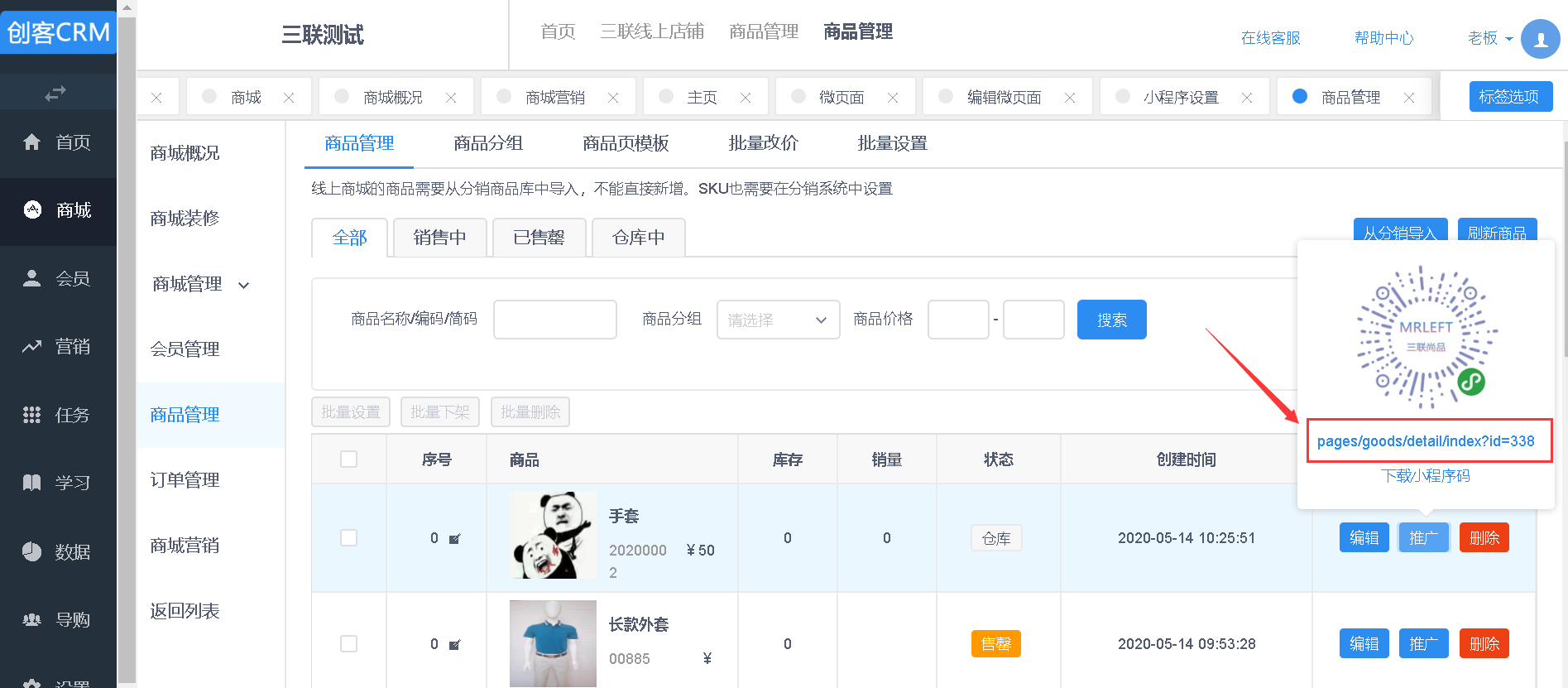Screen dimensions: 1568x688
Task: Select the 全部 filter tab
Action: [349, 238]
